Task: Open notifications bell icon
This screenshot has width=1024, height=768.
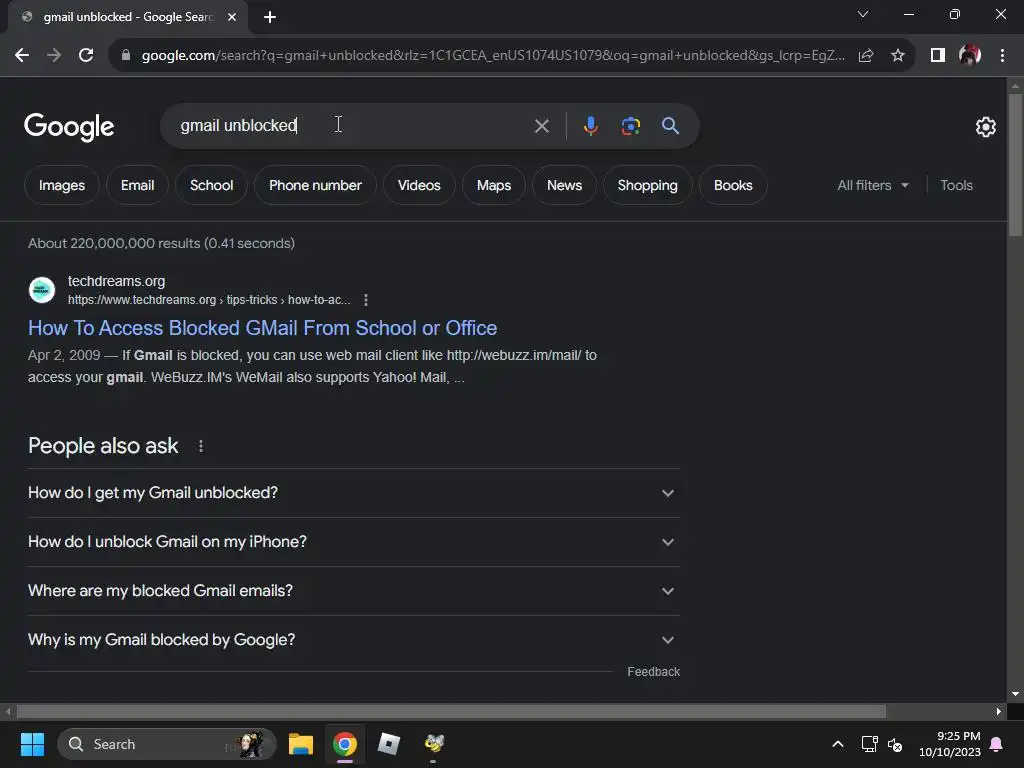Action: coord(997,744)
